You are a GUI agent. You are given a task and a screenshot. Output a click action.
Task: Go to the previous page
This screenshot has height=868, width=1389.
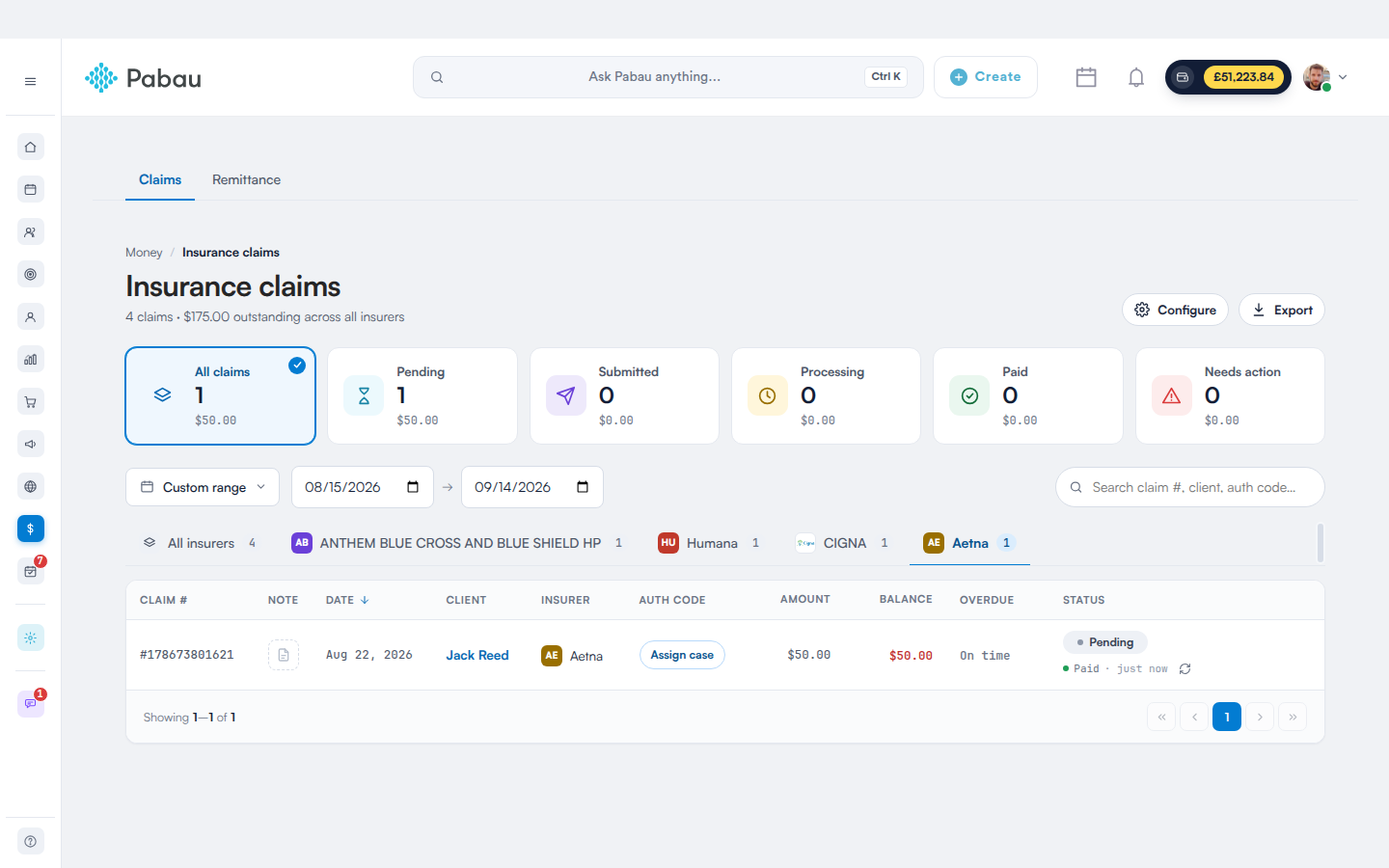1194,717
